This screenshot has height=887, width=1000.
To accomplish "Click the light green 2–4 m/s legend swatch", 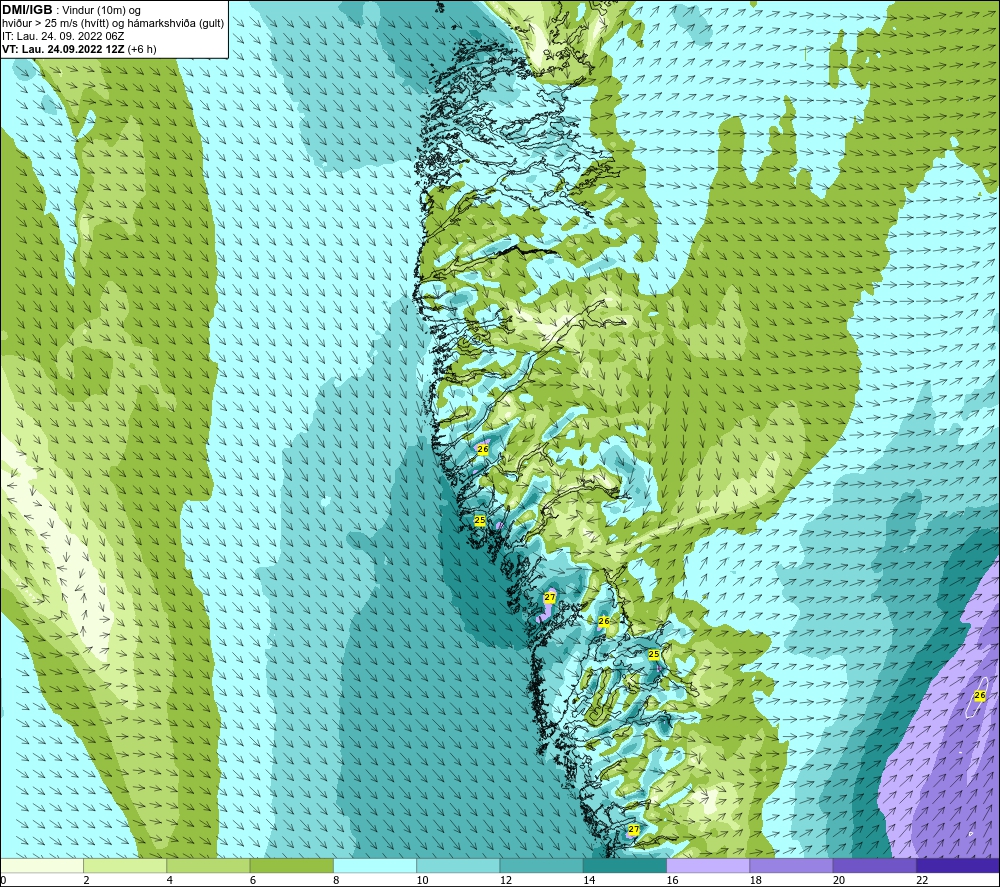I will (125, 865).
